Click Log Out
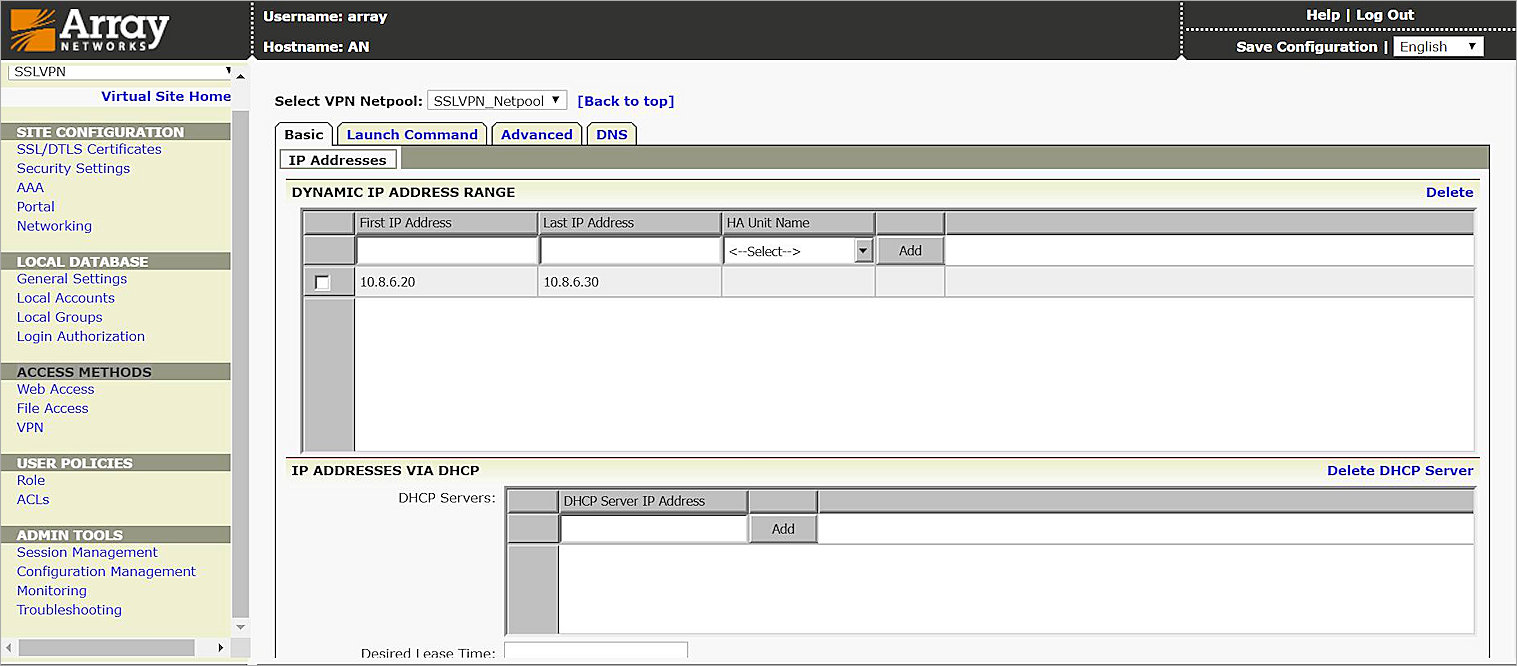The height and width of the screenshot is (666, 1517). point(1385,14)
